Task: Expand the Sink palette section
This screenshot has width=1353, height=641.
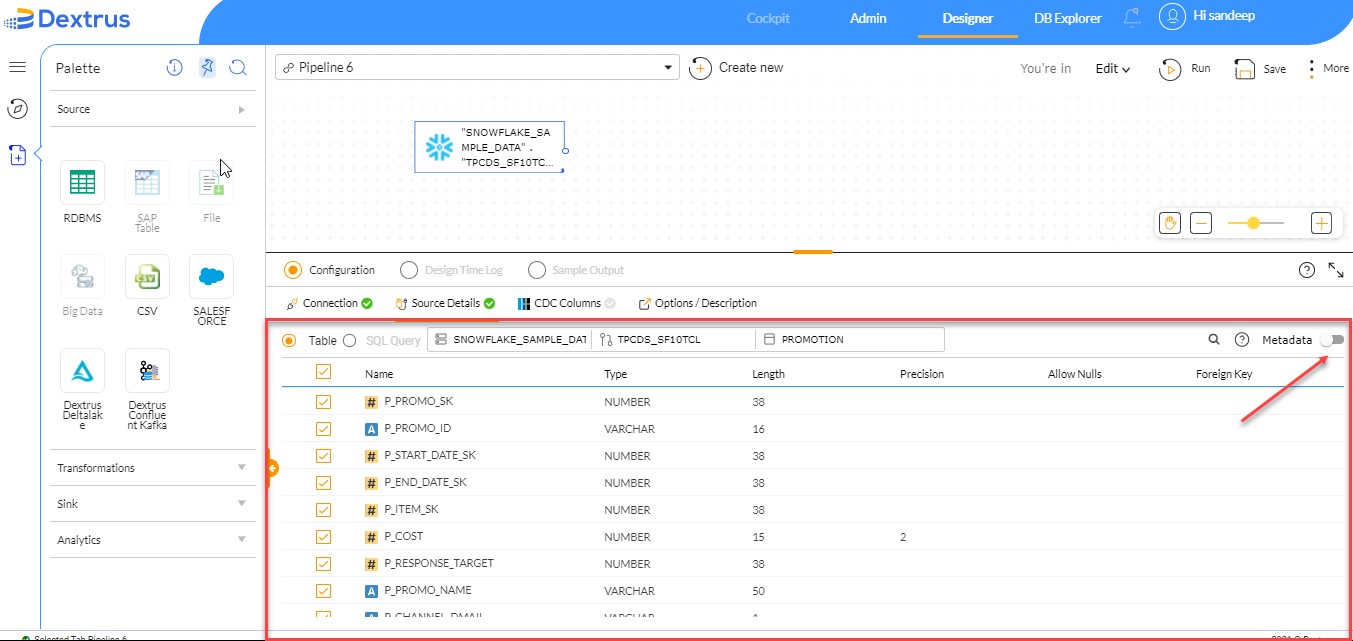Action: [x=153, y=504]
